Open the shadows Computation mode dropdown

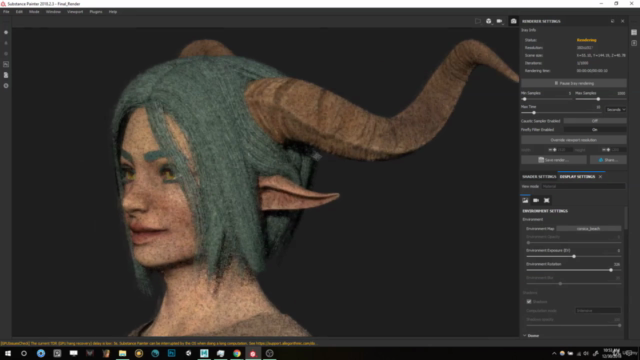tap(598, 311)
